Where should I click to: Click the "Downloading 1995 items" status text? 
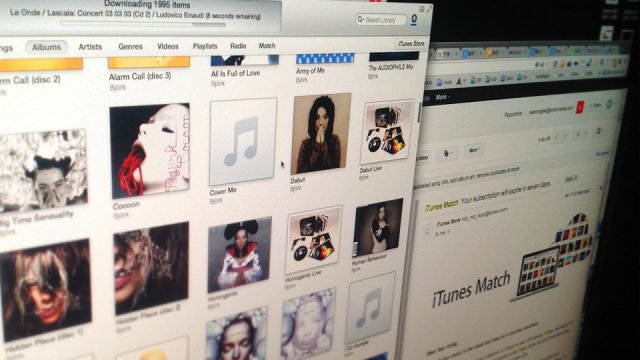click(x=147, y=5)
